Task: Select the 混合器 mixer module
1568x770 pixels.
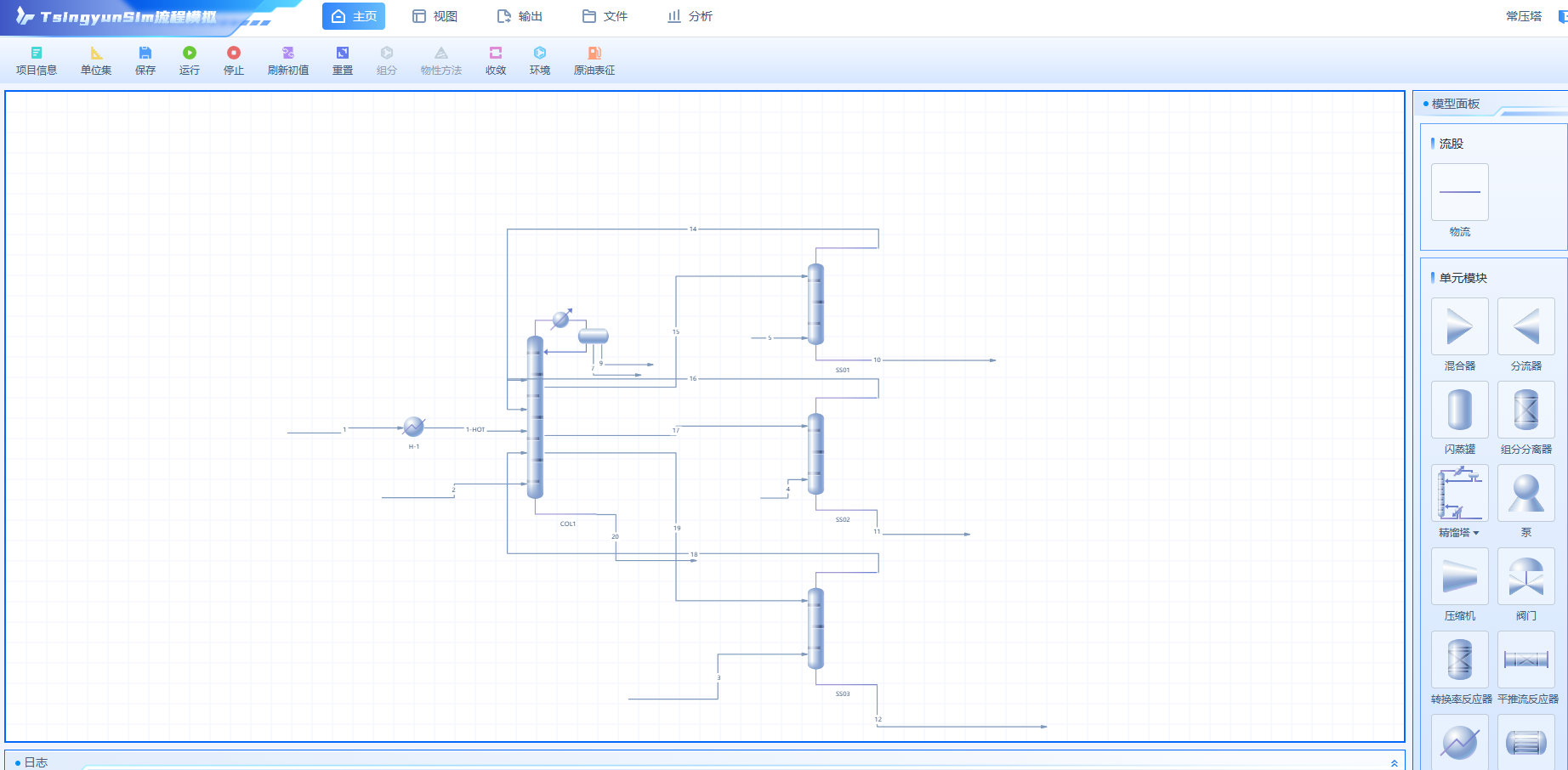Action: (1460, 326)
